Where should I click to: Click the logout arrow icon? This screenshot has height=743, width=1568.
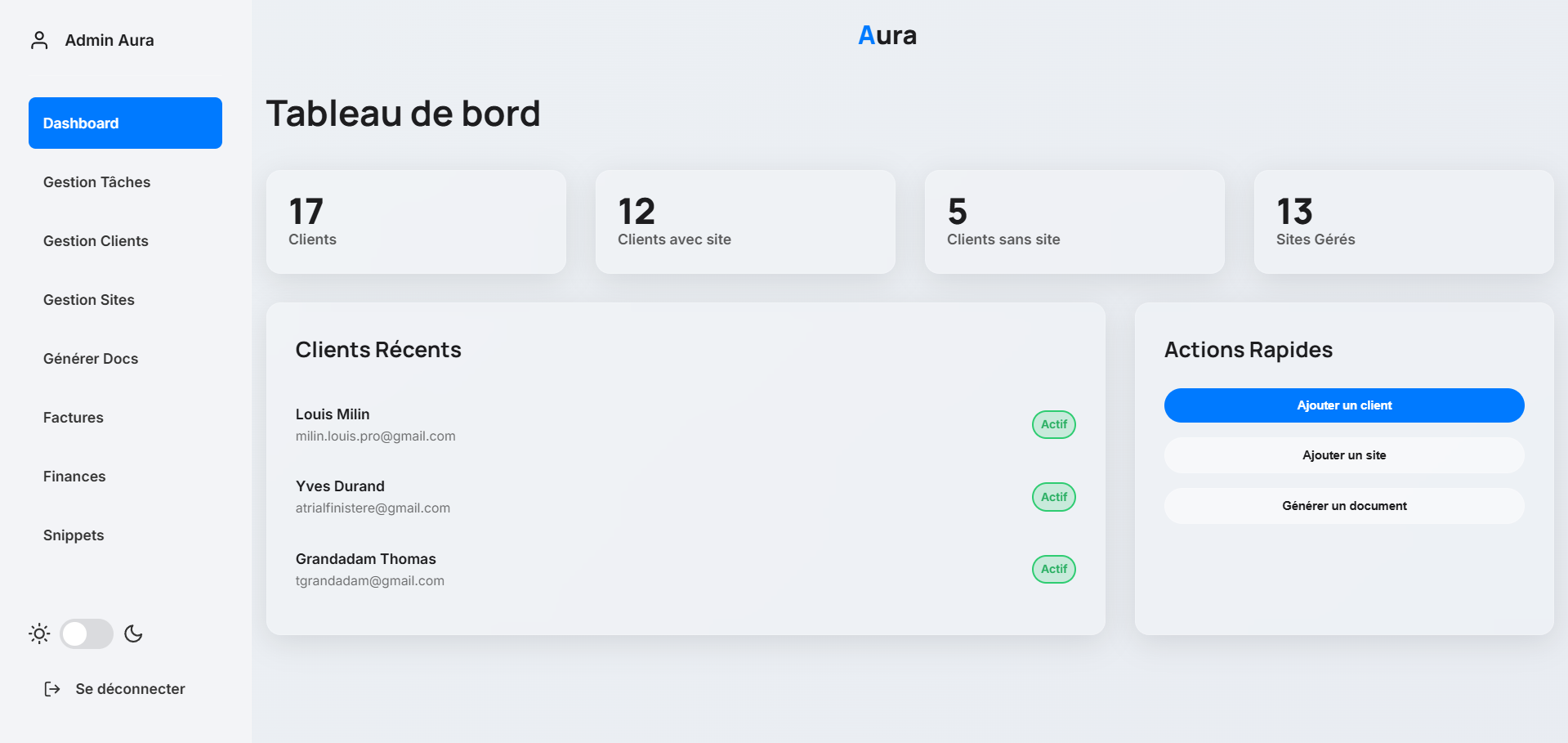(x=51, y=688)
